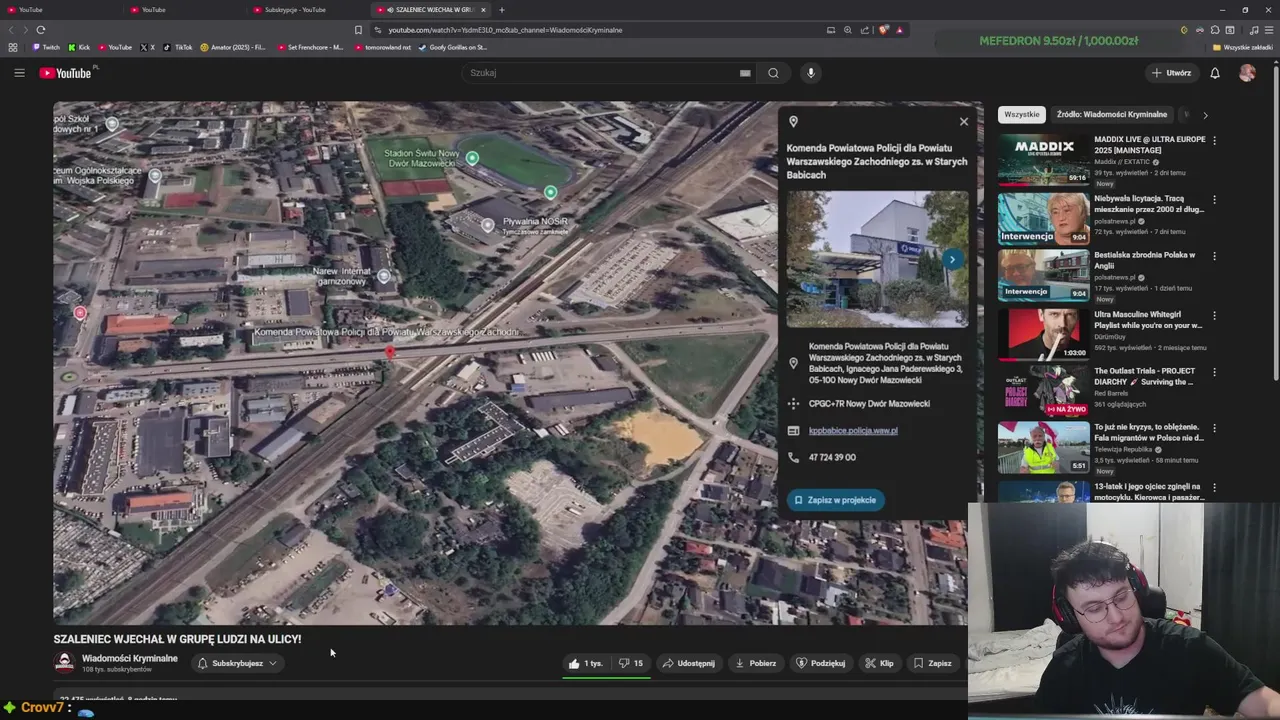Viewport: 1280px width, 720px height.
Task: Click the Stadion Świtu green map marker
Action: (x=472, y=158)
